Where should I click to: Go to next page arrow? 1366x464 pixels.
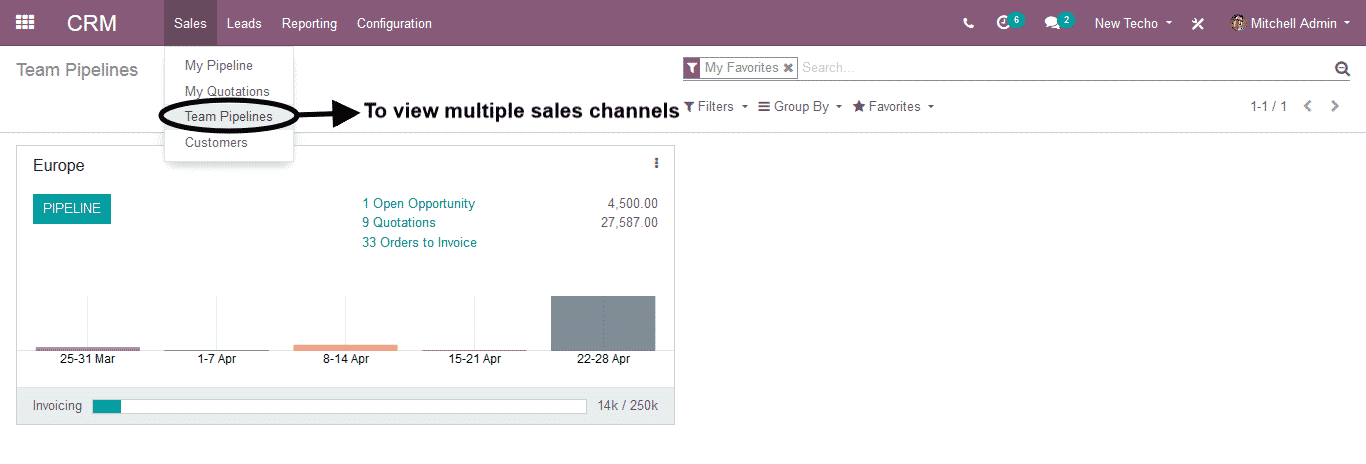(x=1335, y=106)
